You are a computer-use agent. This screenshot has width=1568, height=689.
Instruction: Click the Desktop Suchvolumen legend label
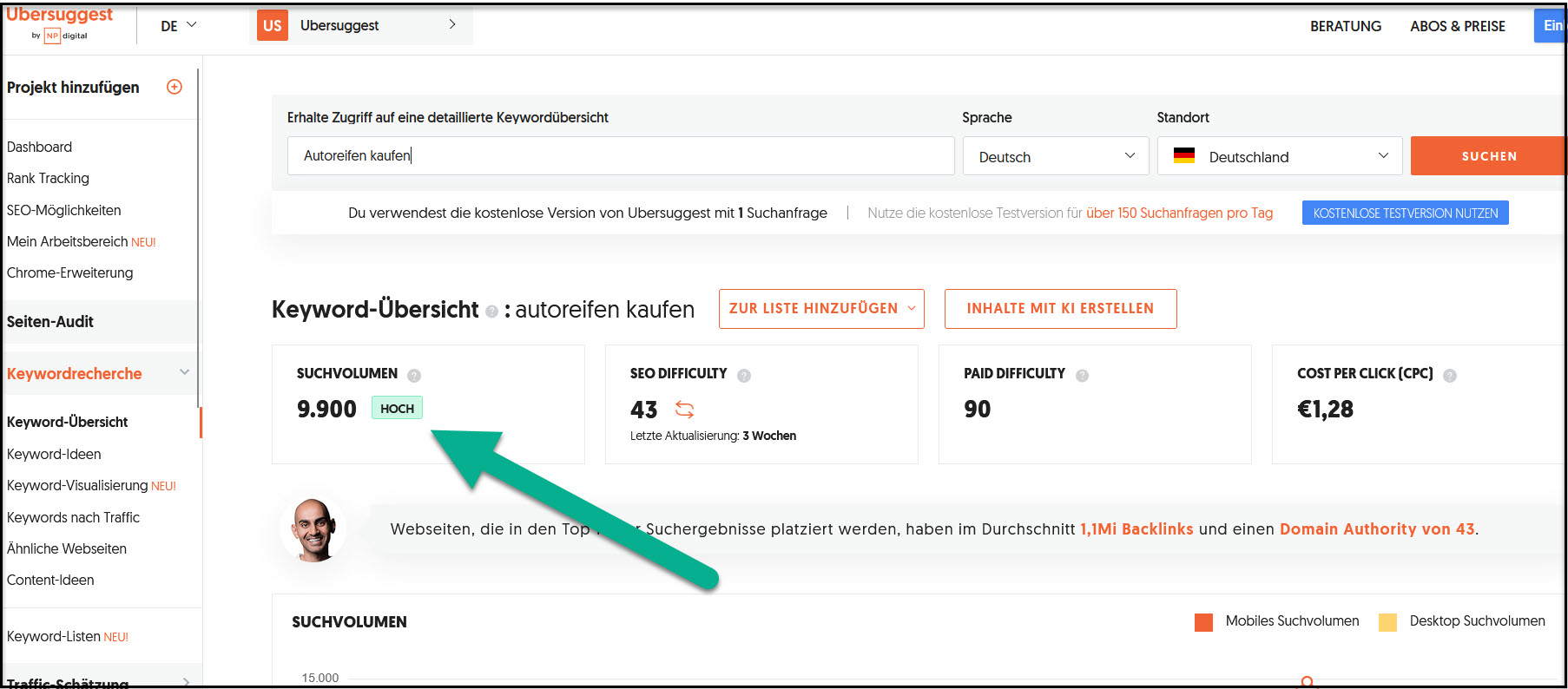pyautogui.click(x=1477, y=620)
